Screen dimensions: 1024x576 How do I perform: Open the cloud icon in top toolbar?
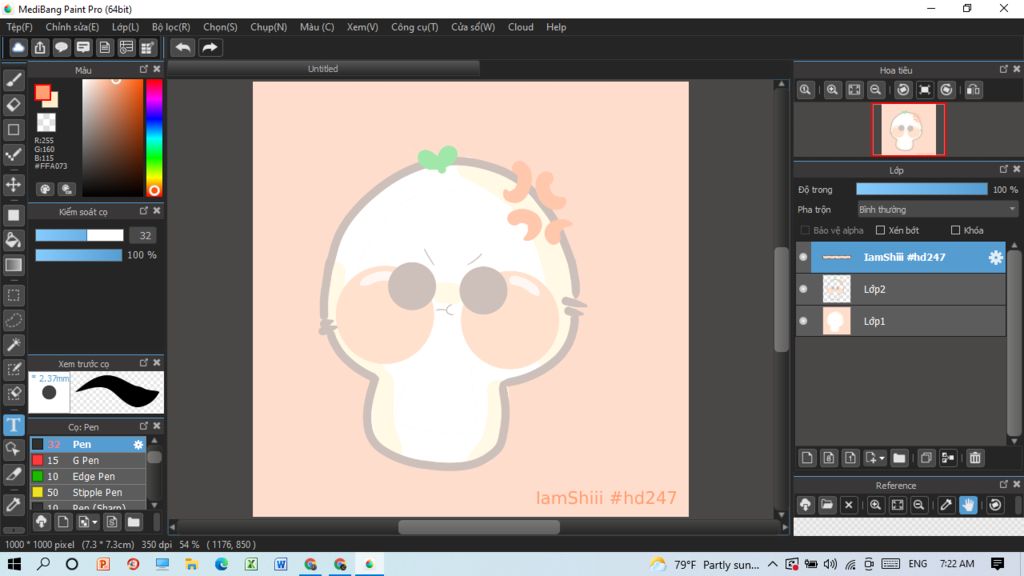coord(18,48)
